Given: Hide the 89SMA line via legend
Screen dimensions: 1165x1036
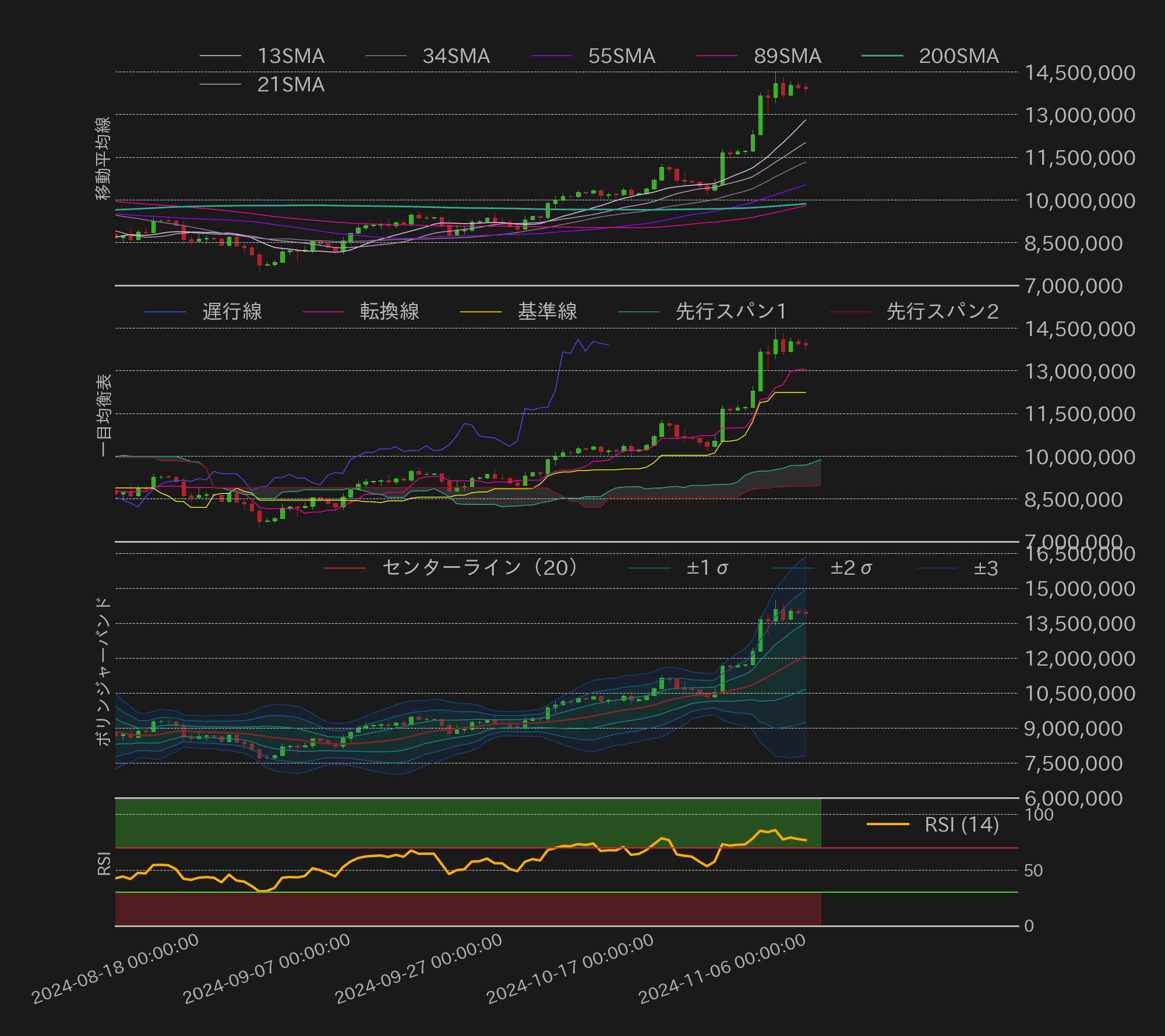Looking at the screenshot, I should click(x=787, y=56).
